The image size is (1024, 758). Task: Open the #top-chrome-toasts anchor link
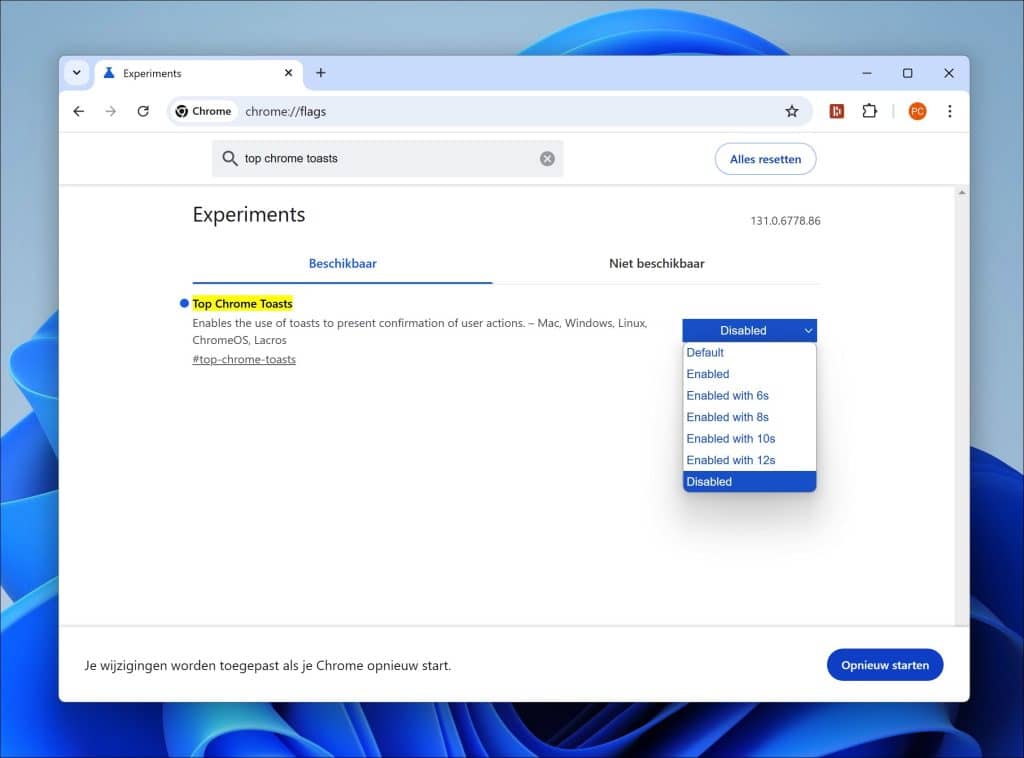[244, 359]
